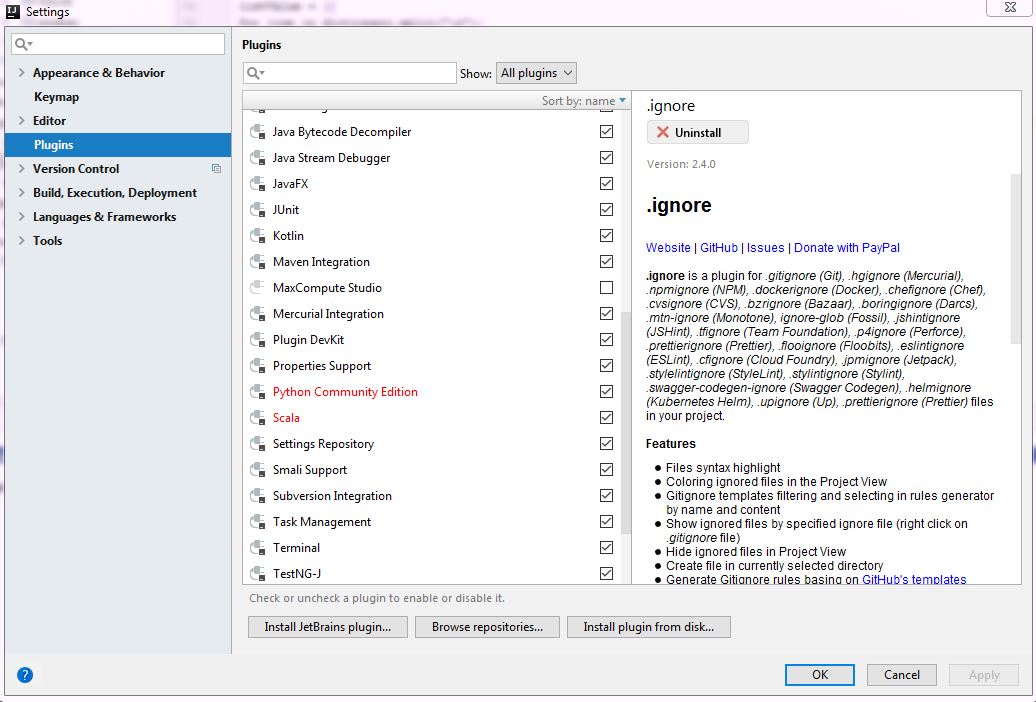1036x702 pixels.
Task: Open the GitHub's templates link
Action: coord(914,579)
